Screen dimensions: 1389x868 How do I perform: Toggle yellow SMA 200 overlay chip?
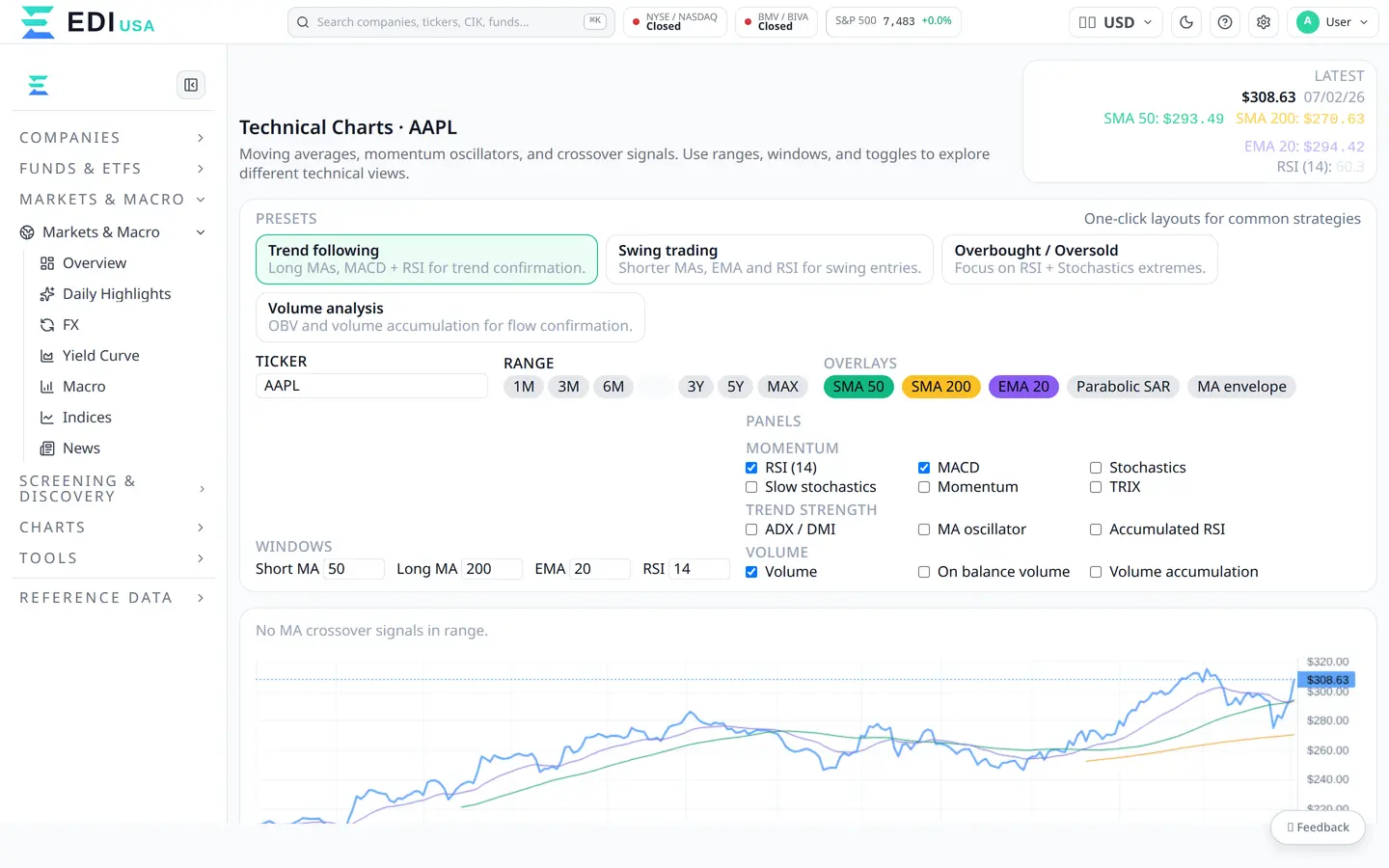(941, 387)
